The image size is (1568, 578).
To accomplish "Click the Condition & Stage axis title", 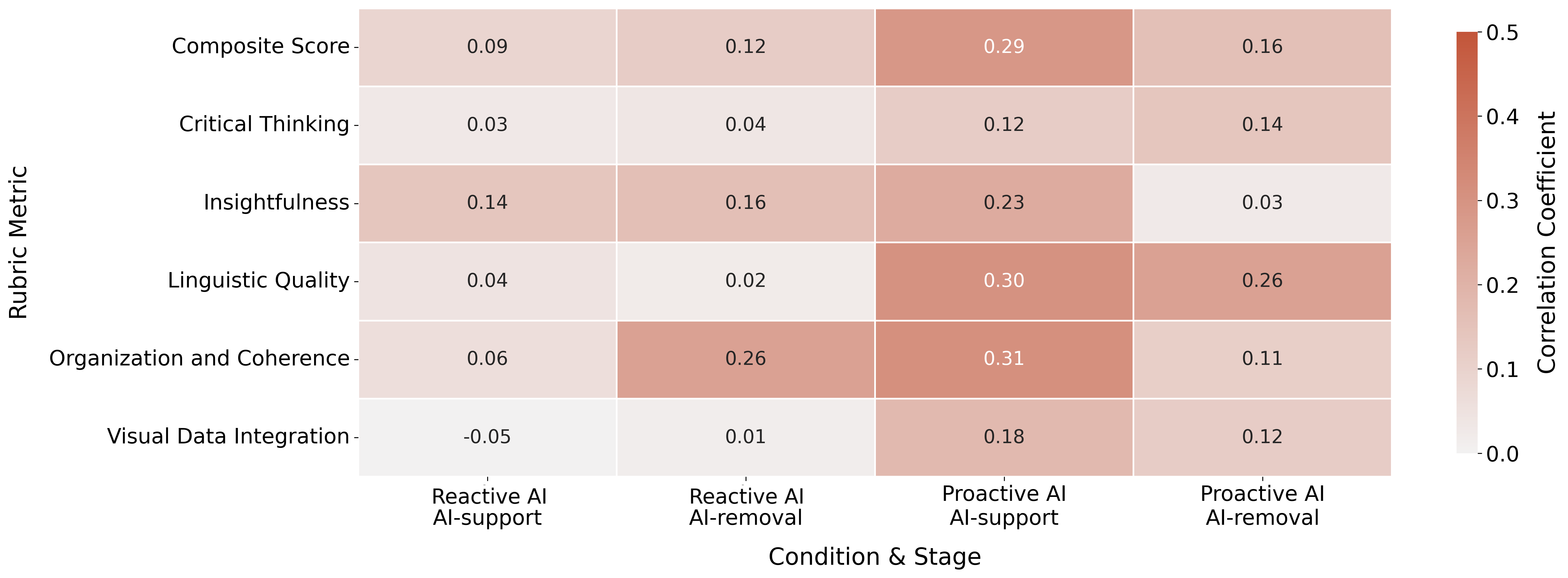I will (x=874, y=557).
